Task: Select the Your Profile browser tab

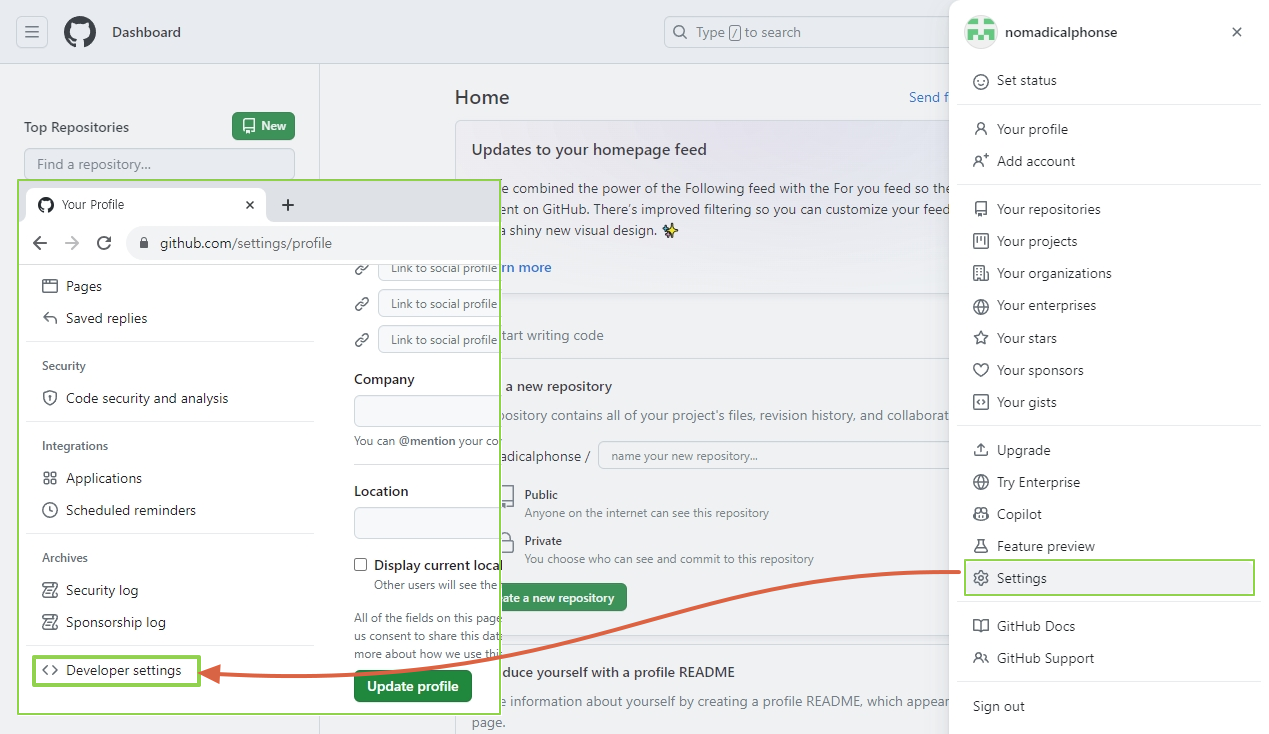Action: tap(146, 205)
